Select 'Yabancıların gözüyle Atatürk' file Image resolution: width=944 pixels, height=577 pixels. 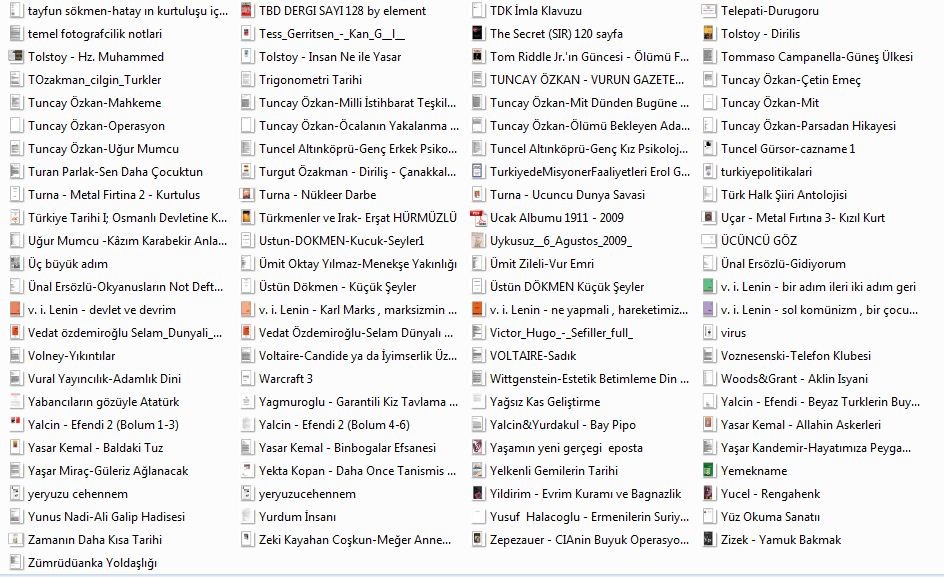(104, 402)
